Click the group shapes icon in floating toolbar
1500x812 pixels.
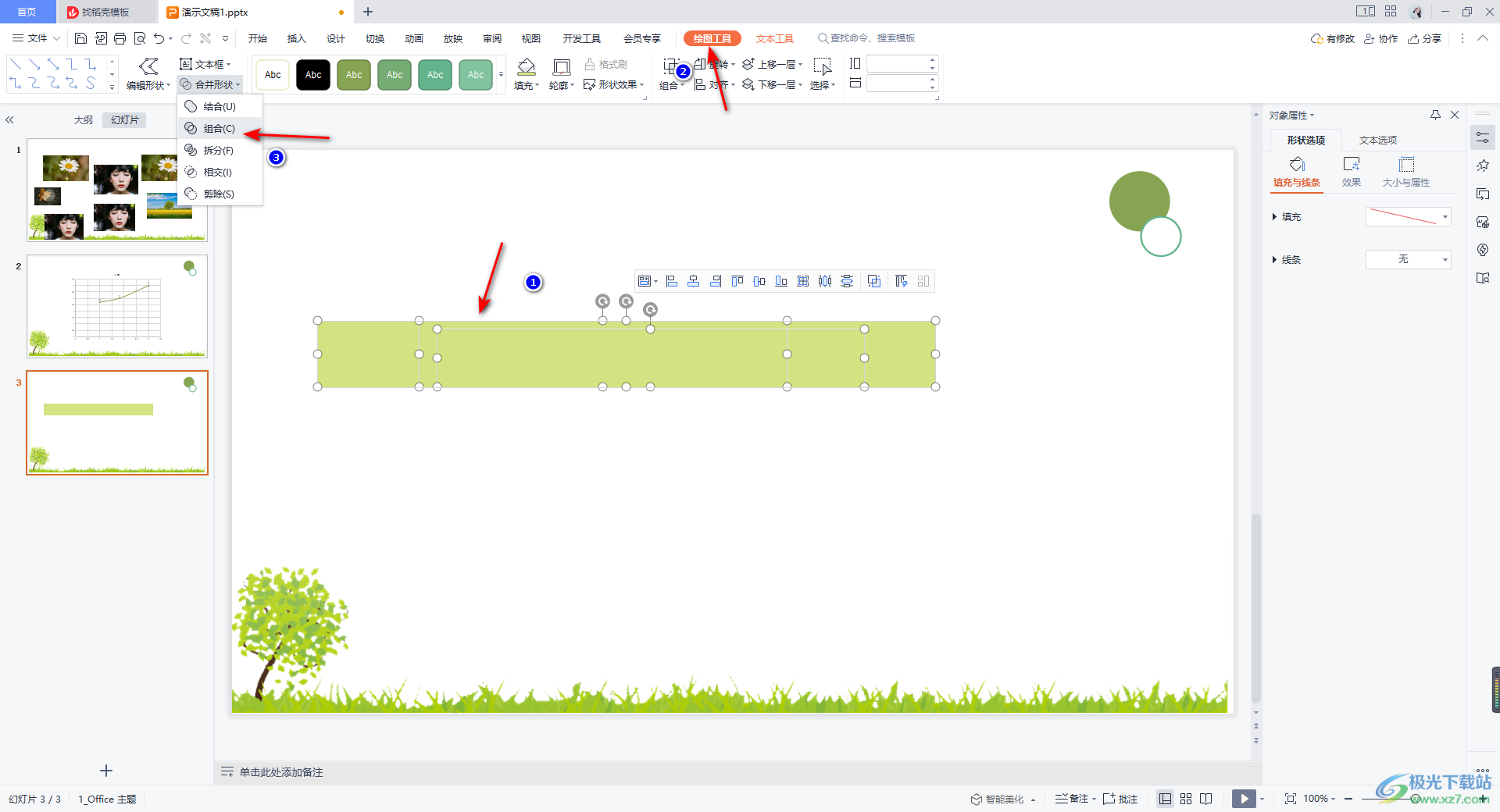tap(874, 281)
